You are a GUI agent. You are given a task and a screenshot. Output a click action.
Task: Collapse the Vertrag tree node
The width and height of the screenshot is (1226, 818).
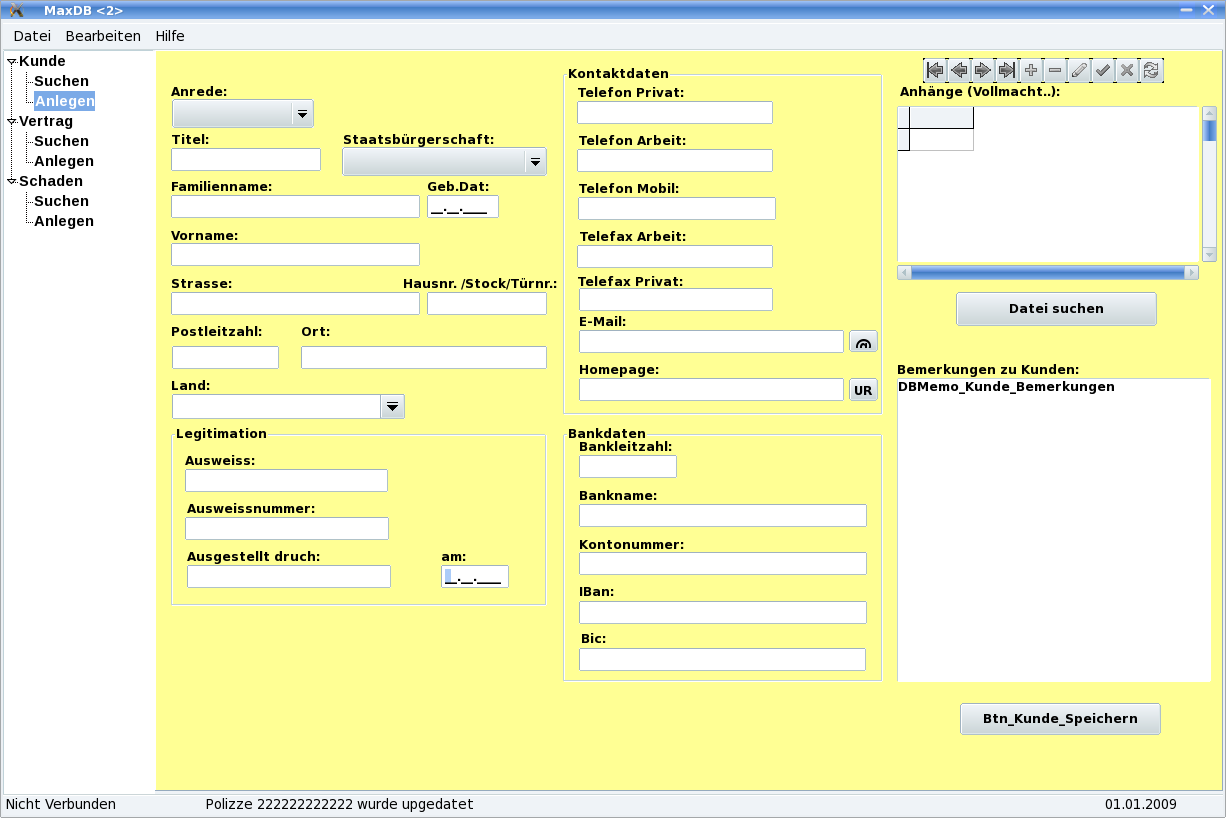click(x=12, y=121)
